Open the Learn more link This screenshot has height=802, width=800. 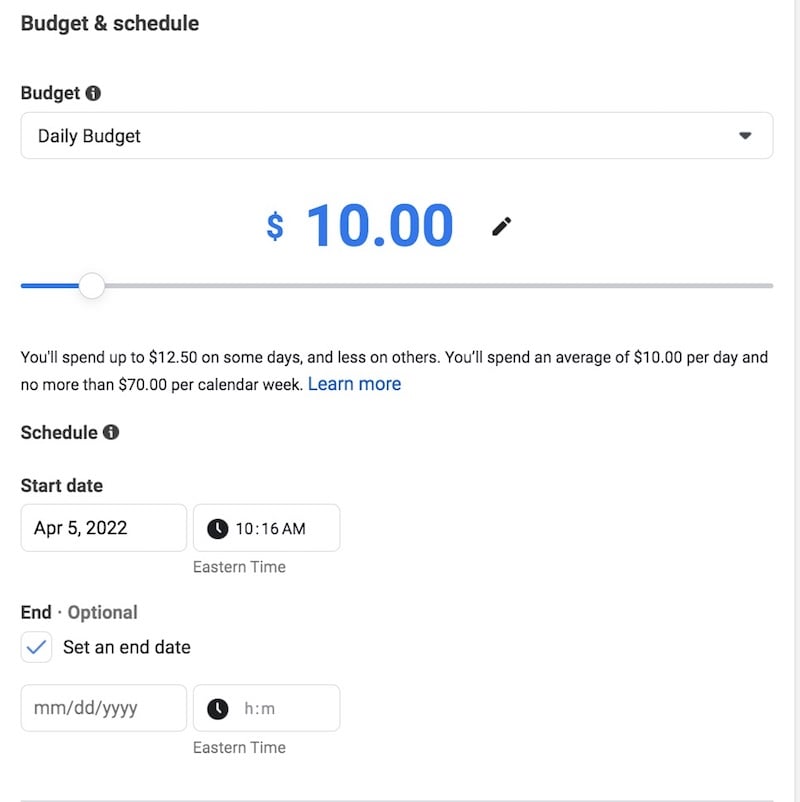click(354, 384)
